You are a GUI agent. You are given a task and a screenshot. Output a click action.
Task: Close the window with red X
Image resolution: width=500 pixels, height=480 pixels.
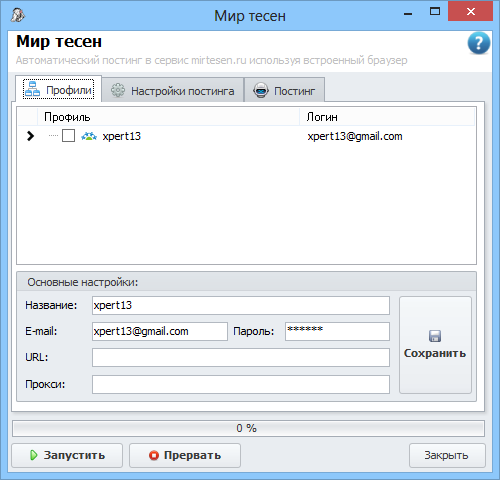pos(471,12)
